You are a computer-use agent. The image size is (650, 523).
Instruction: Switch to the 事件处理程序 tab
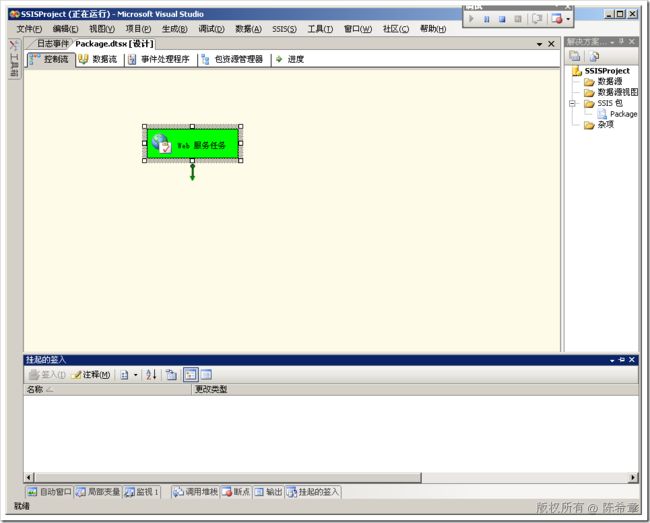tap(159, 59)
